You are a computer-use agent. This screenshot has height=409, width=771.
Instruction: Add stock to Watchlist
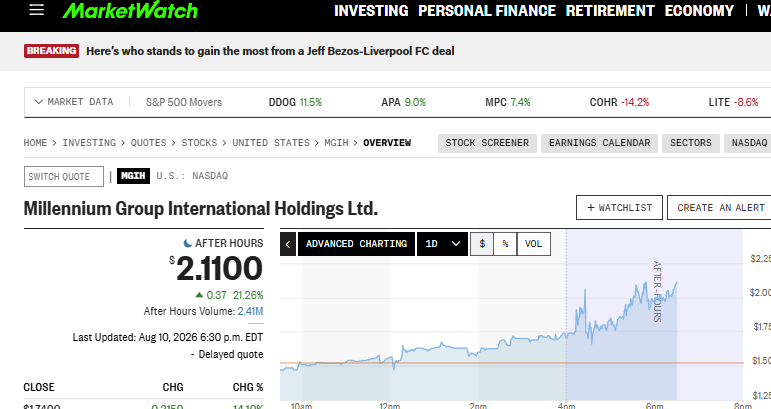pyautogui.click(x=620, y=207)
